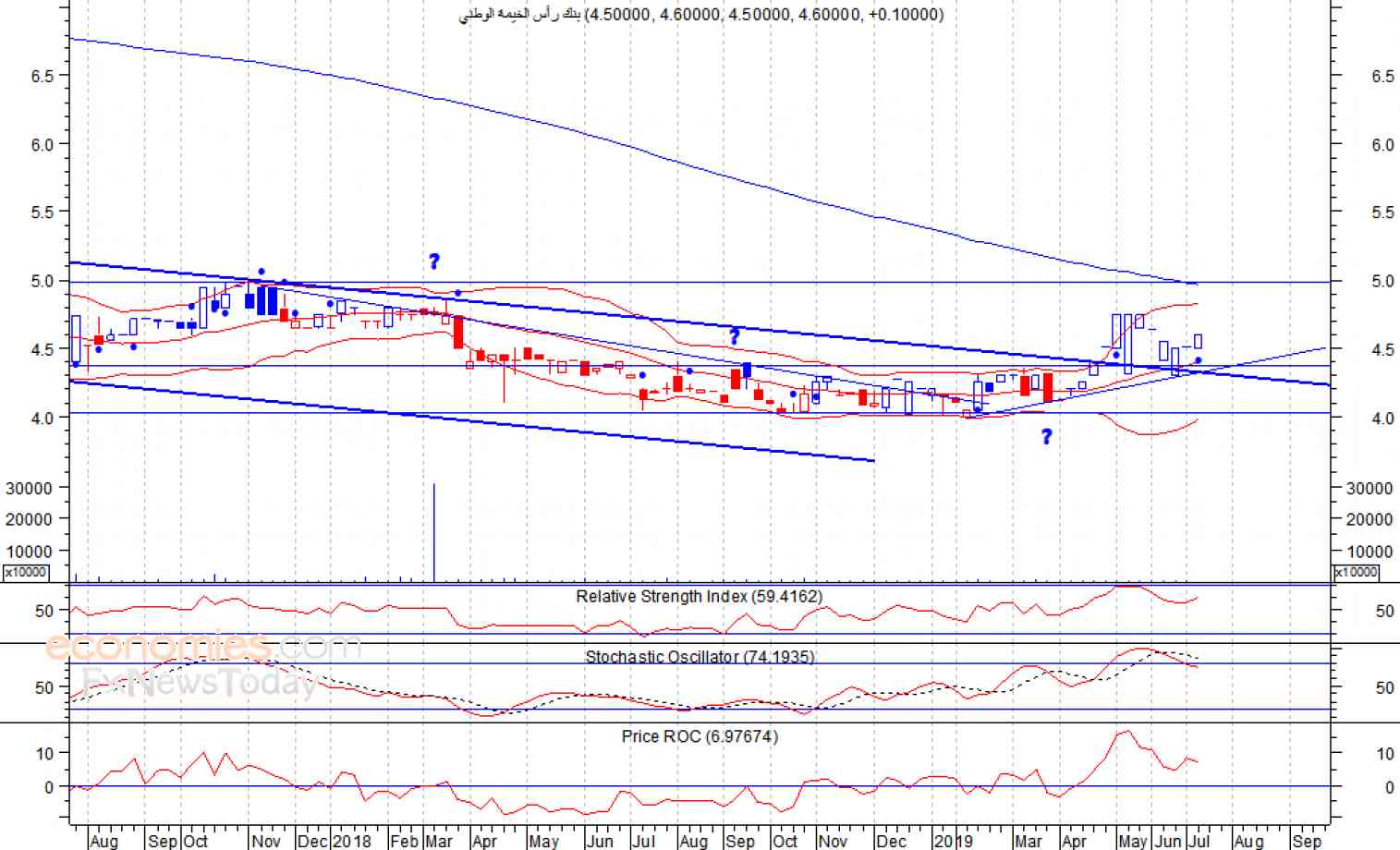Click the 2018 year label on time axis
This screenshot has width=1400, height=850.
point(351,841)
